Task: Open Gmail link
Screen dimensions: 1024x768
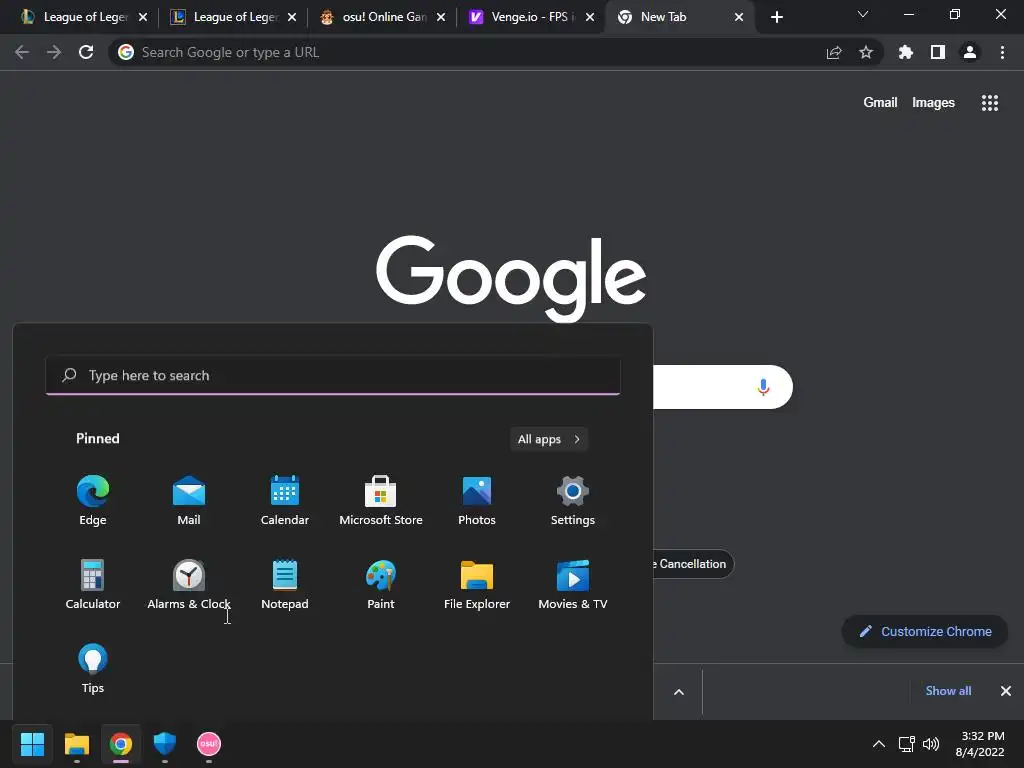Action: pyautogui.click(x=880, y=103)
